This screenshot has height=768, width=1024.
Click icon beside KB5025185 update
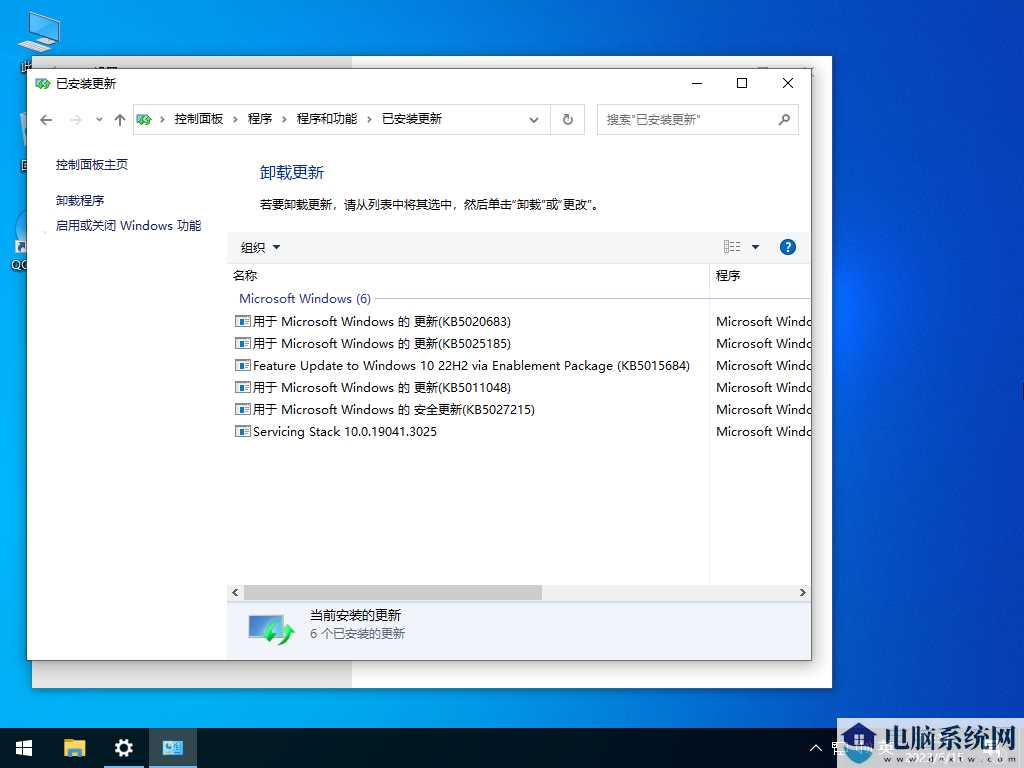tap(243, 344)
